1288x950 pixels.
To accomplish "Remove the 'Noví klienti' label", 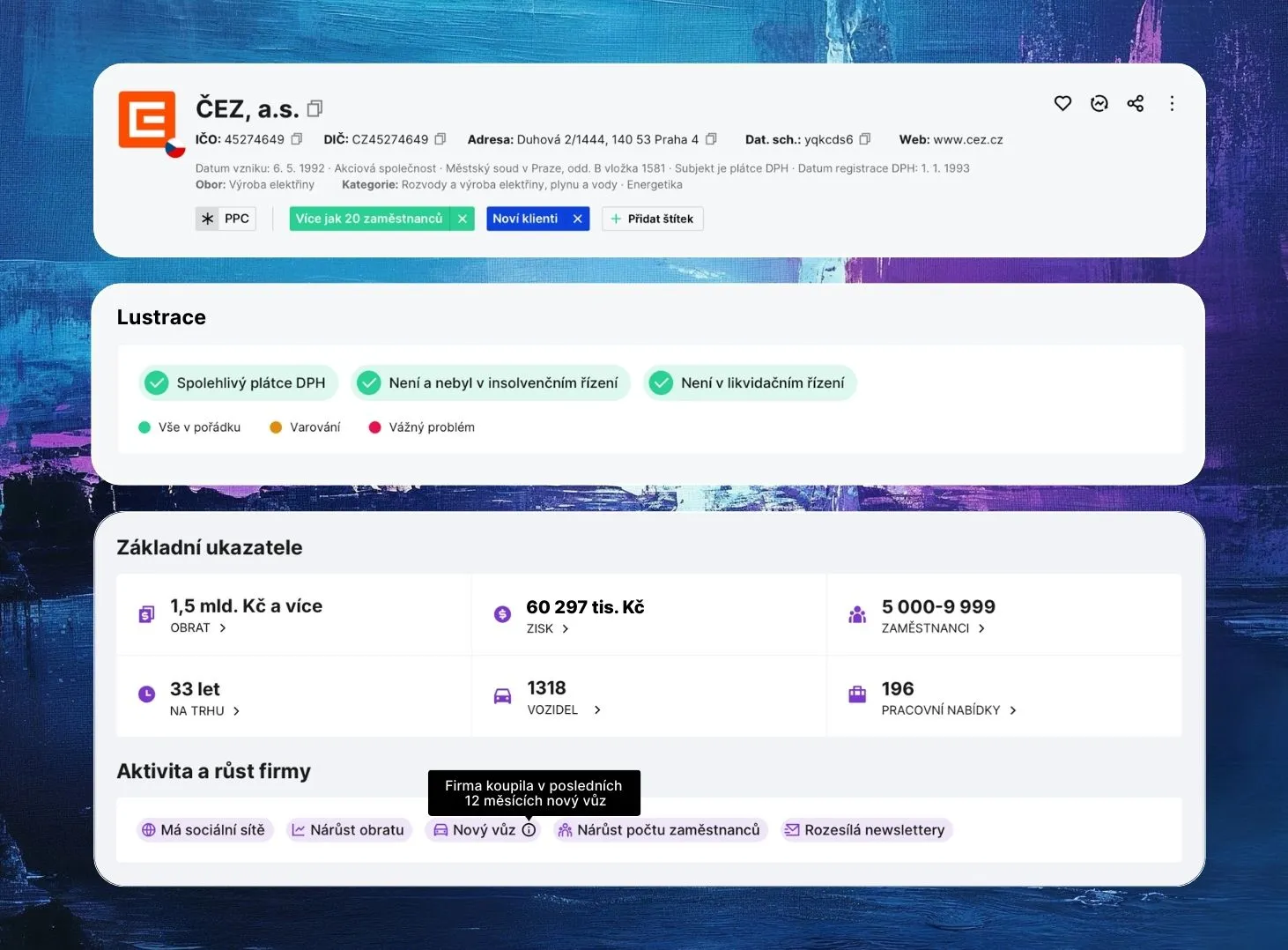I will (x=578, y=219).
